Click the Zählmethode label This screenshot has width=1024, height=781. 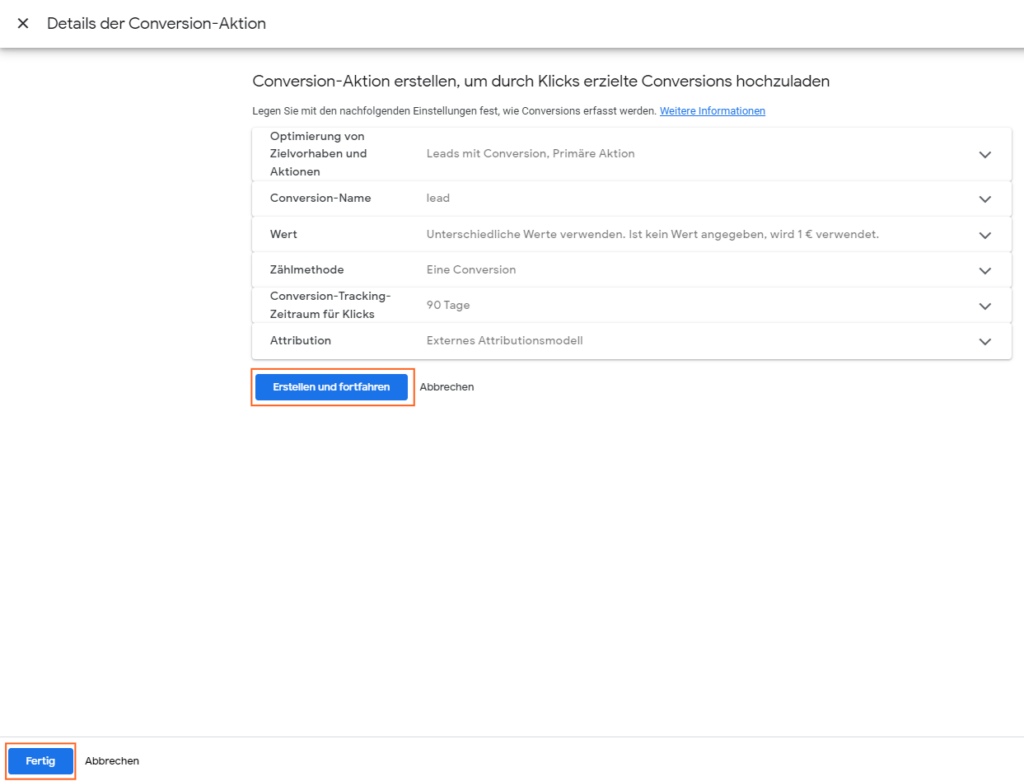tap(306, 270)
